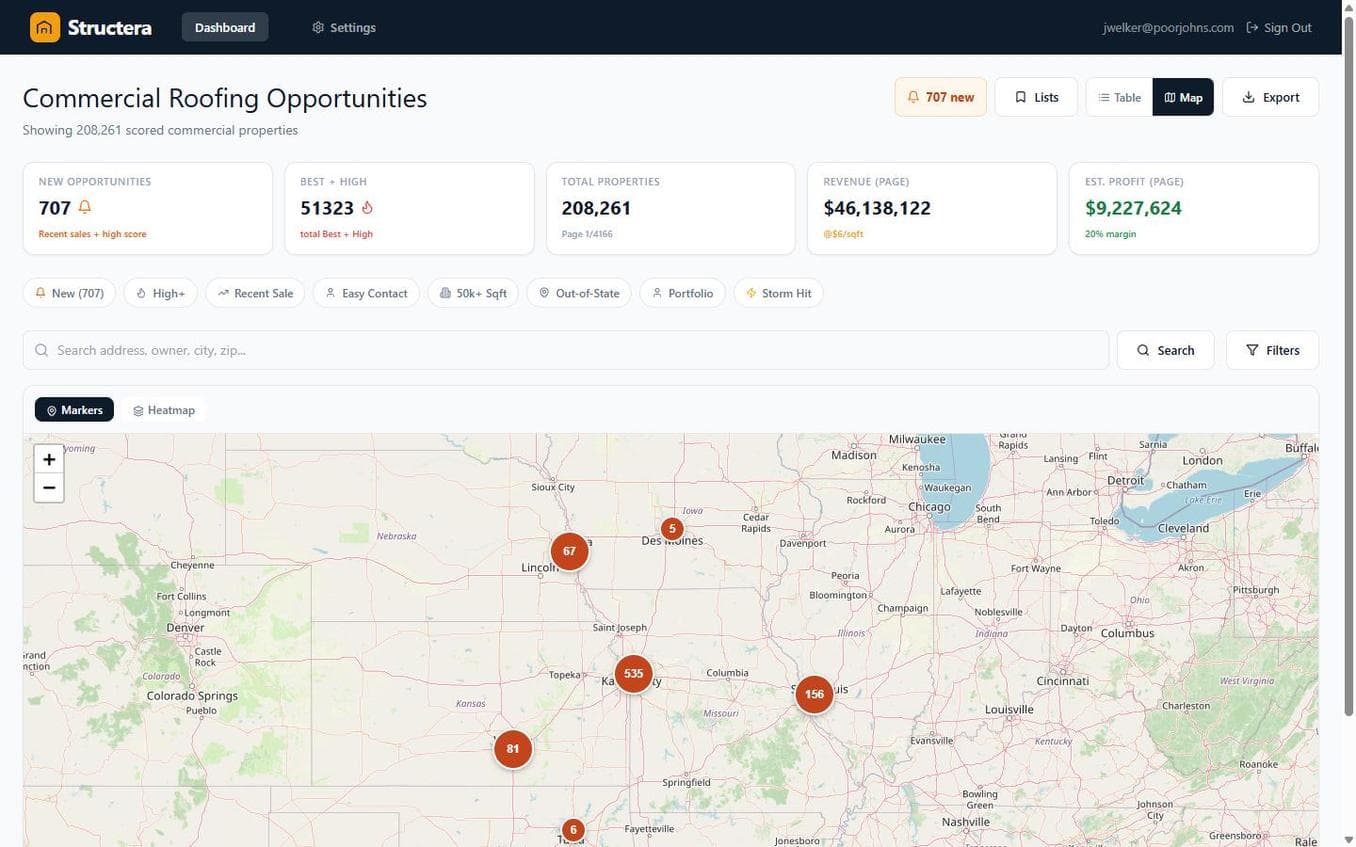Viewport: 1356px width, 847px height.
Task: Open saved Lists
Action: pos(1035,97)
